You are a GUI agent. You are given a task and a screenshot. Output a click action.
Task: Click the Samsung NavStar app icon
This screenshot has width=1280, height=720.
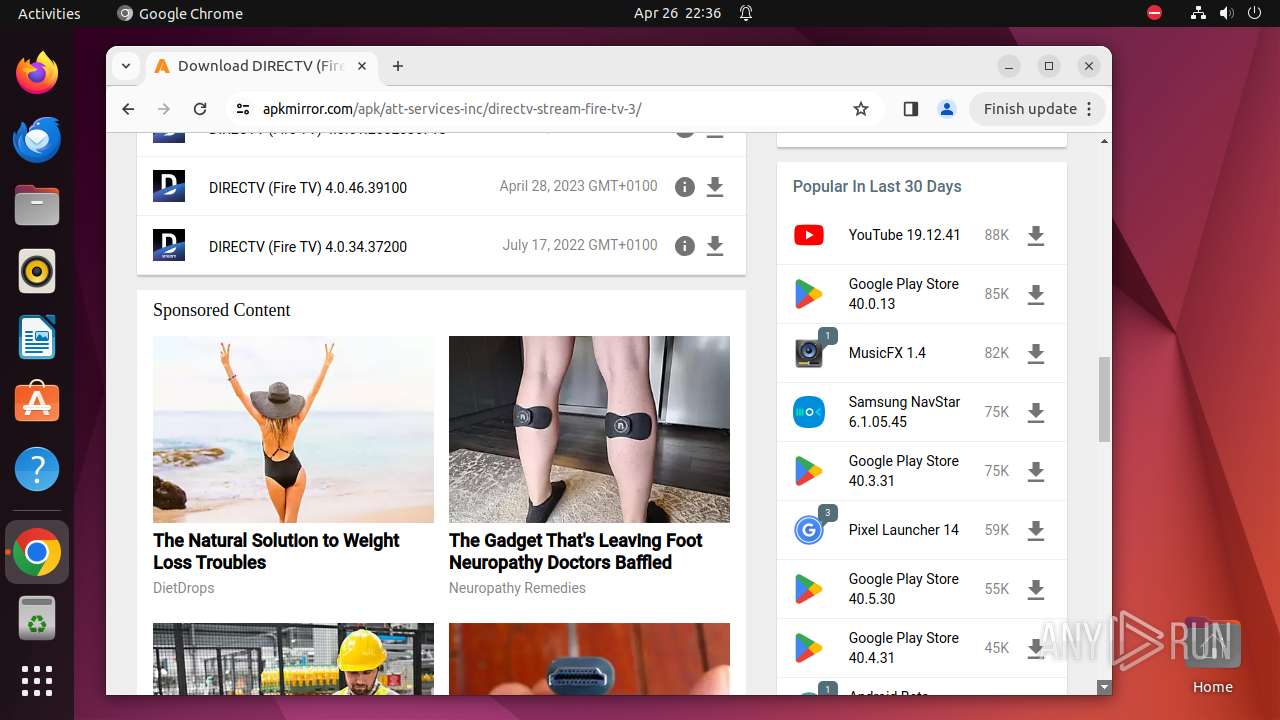click(x=809, y=412)
